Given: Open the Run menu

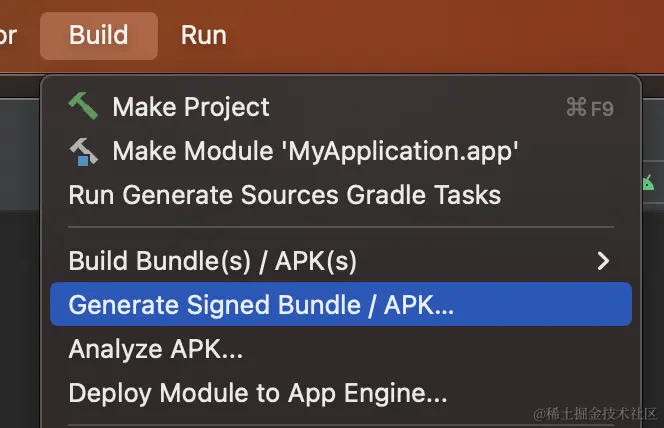Looking at the screenshot, I should click(x=204, y=36).
